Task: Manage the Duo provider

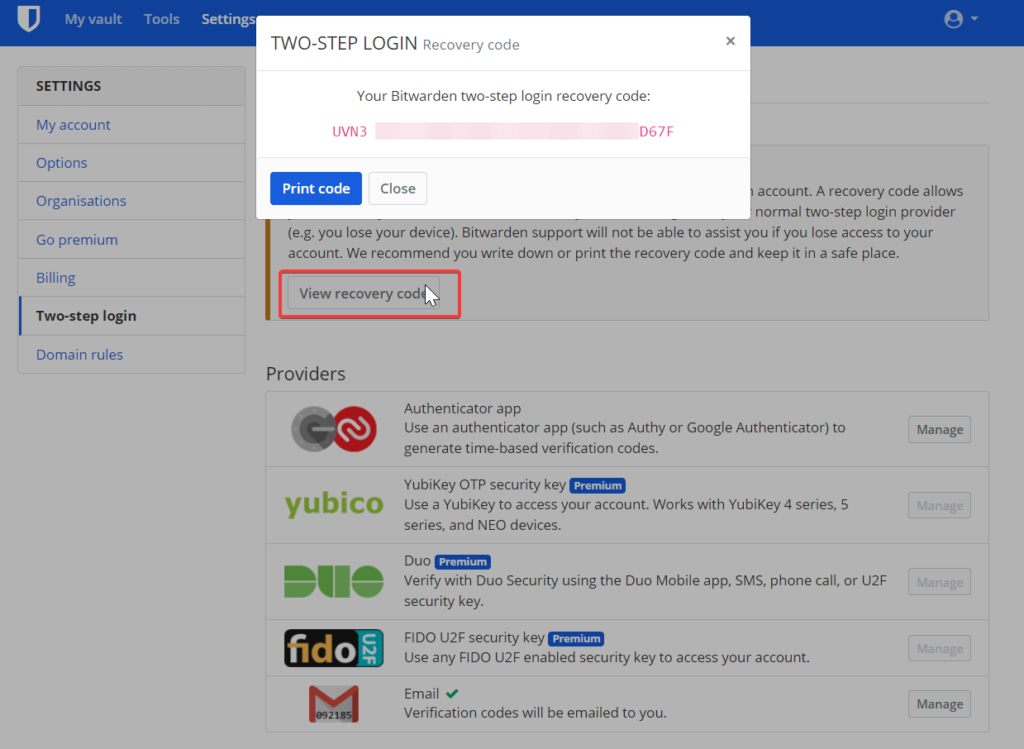Action: pos(939,582)
